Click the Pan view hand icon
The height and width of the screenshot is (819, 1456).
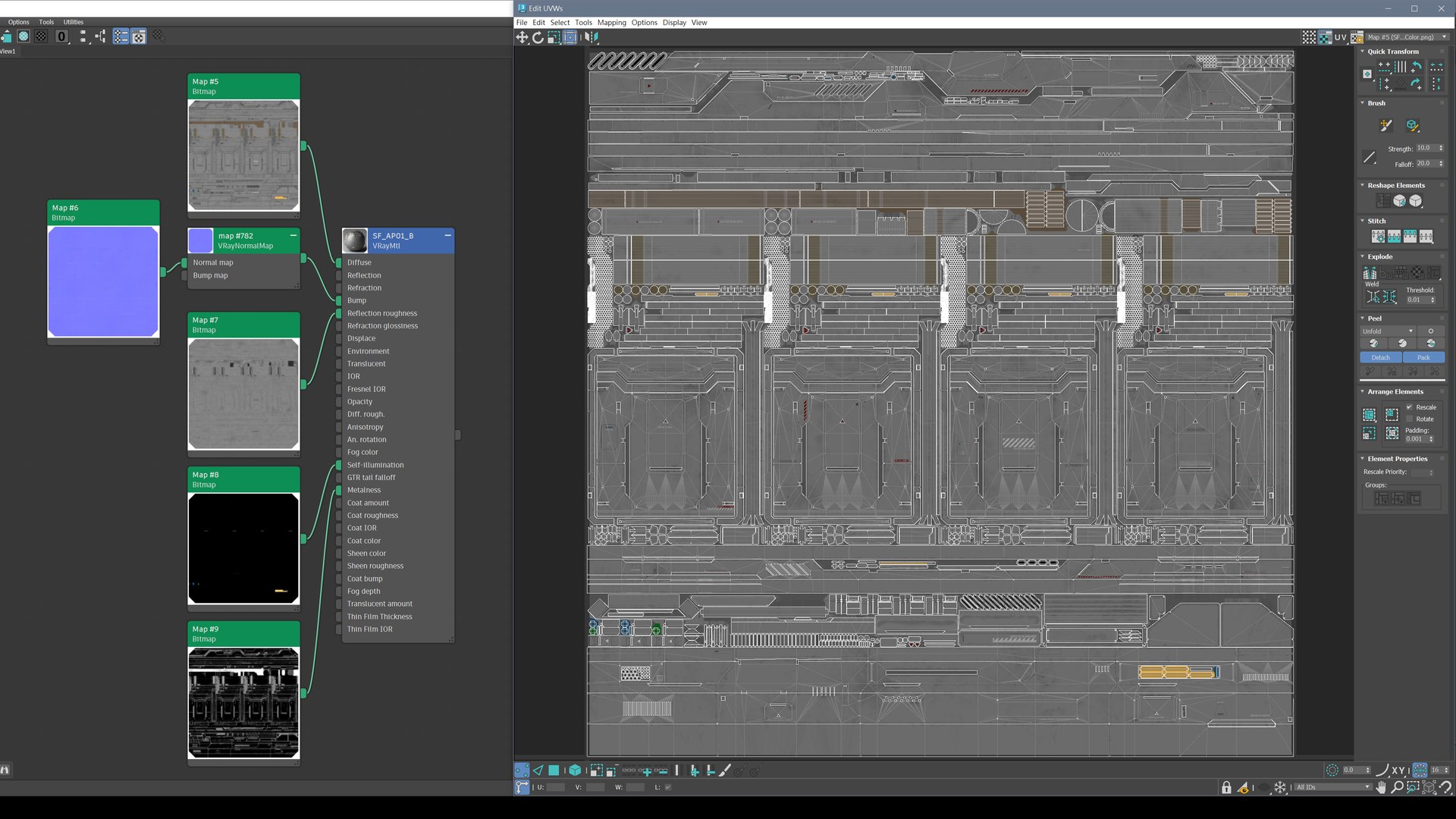coord(1381,788)
